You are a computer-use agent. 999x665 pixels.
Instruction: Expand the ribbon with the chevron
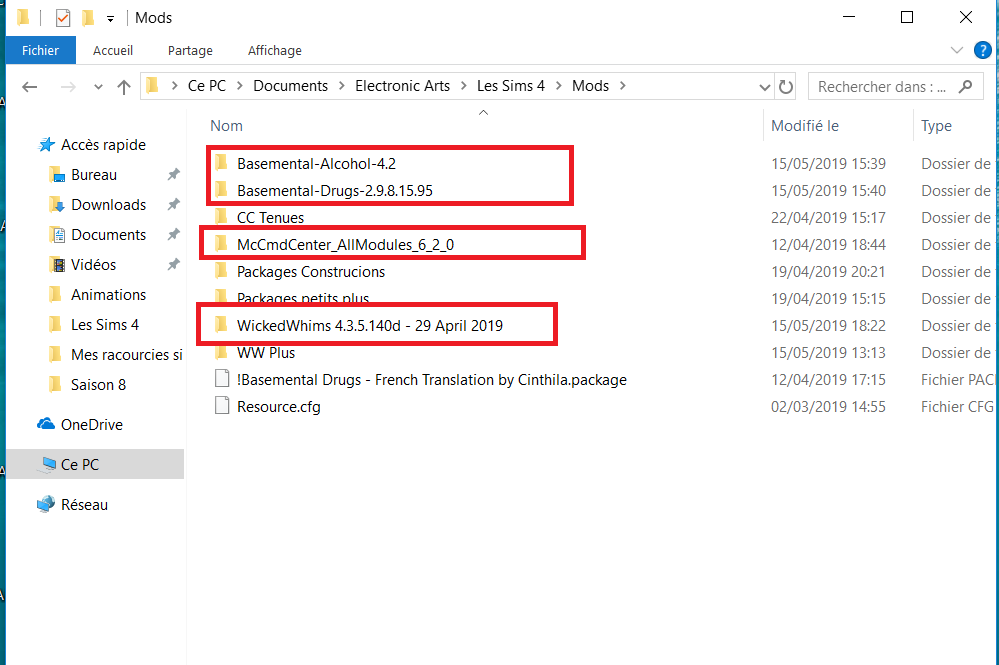956,50
